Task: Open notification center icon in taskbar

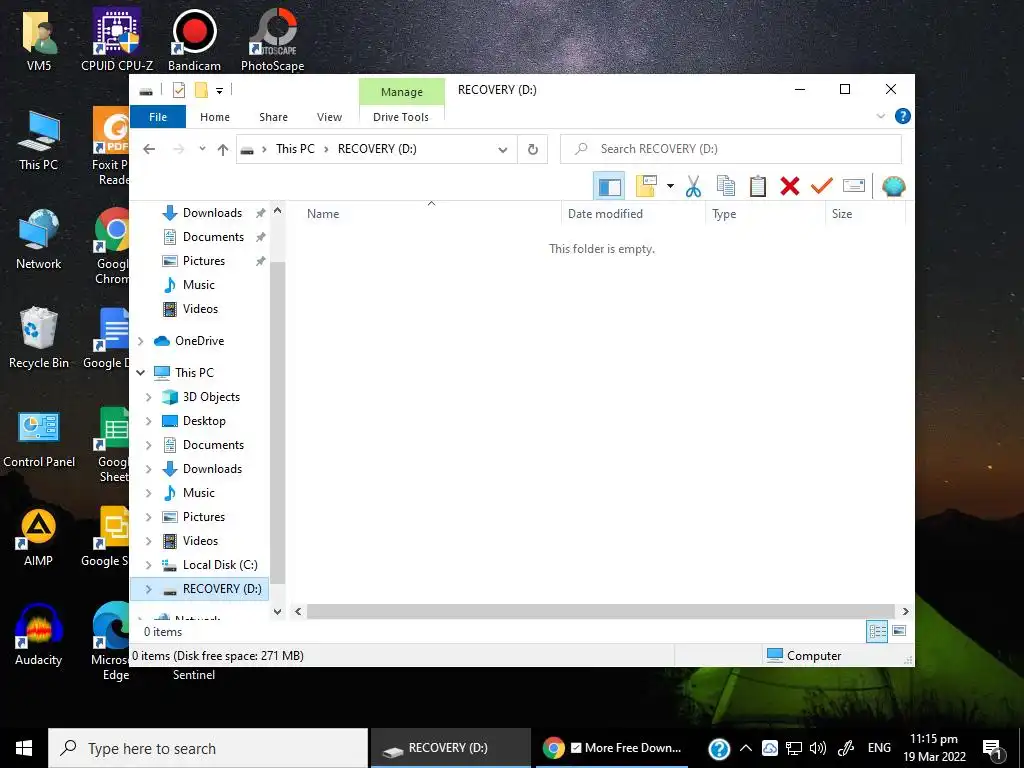Action: pyautogui.click(x=993, y=749)
